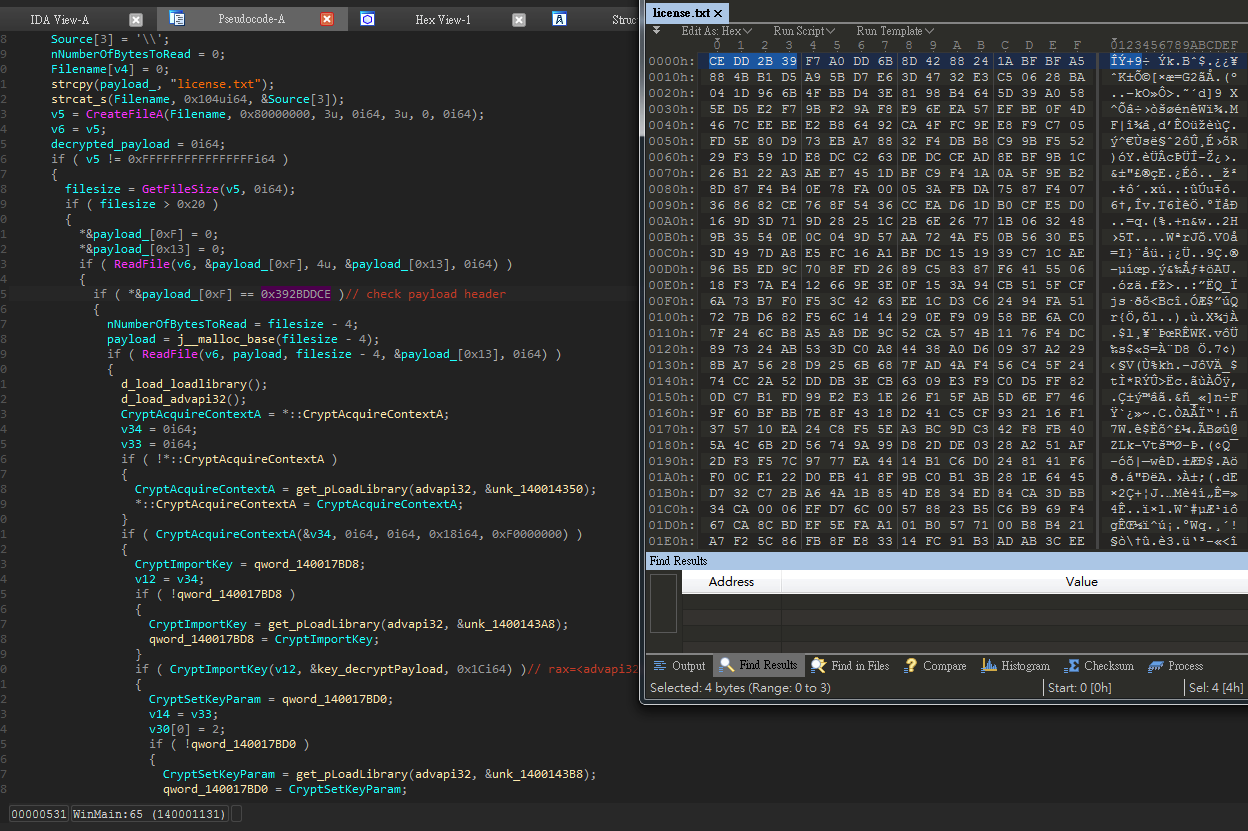Open the Process panel tab
This screenshot has width=1248, height=831.
[x=1176, y=666]
